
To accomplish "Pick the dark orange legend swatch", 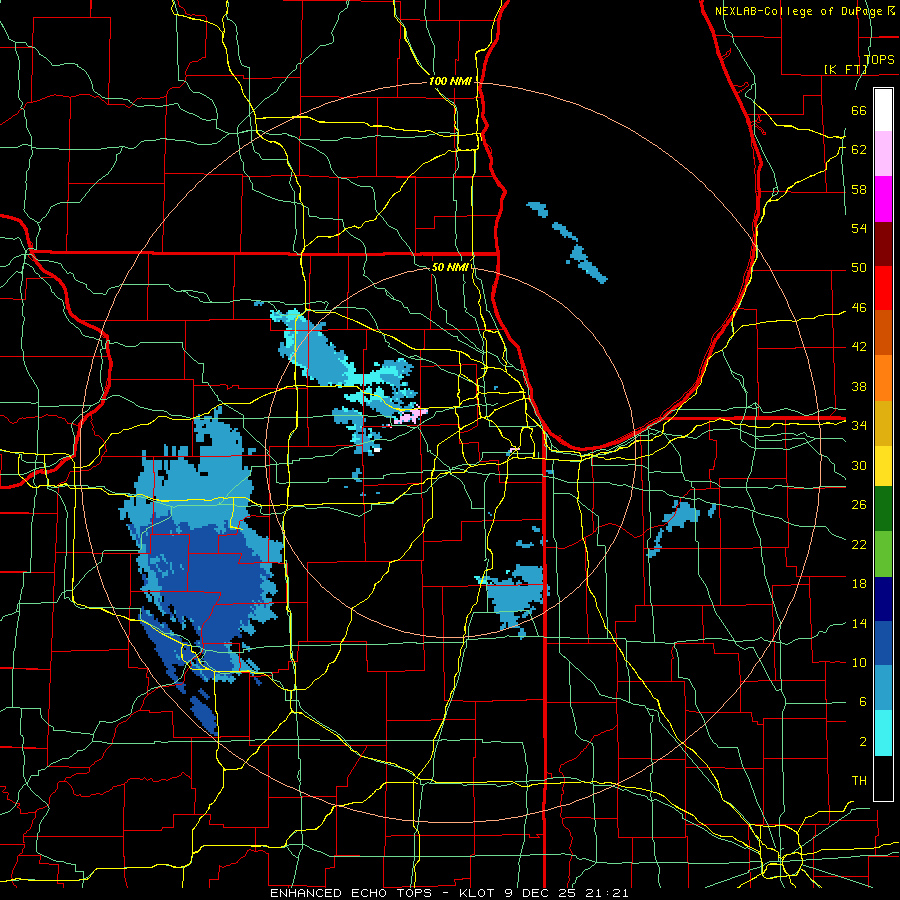I will [883, 332].
